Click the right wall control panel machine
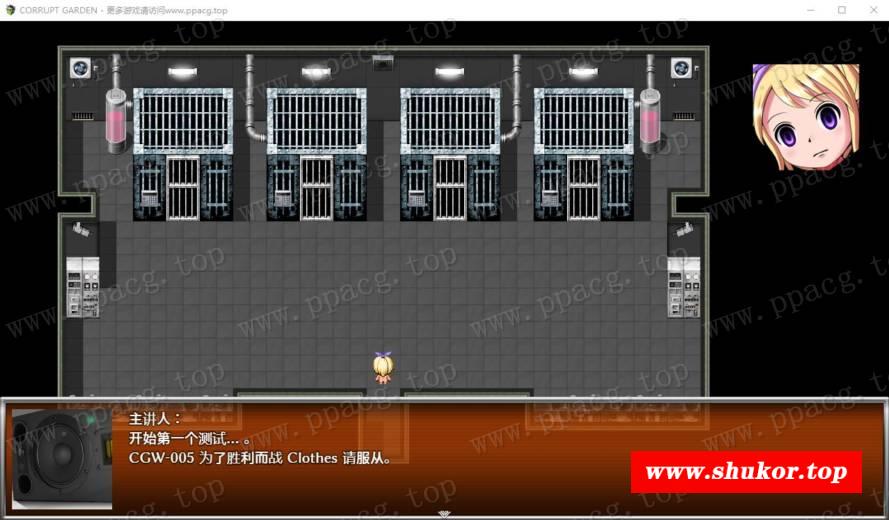 tap(683, 288)
